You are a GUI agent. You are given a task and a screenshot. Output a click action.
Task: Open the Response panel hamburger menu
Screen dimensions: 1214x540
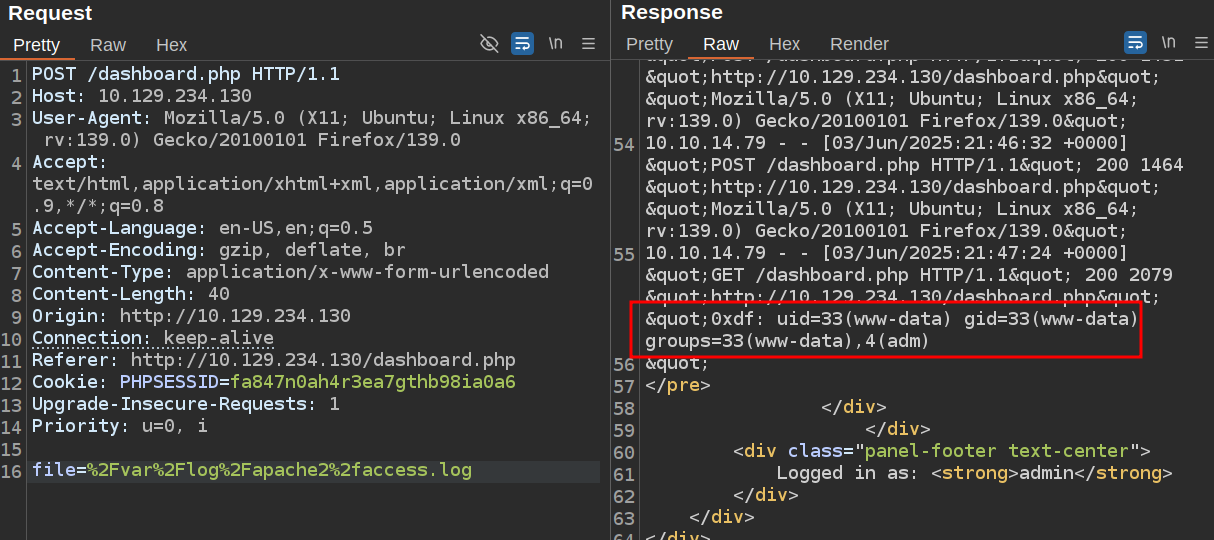pos(1200,43)
